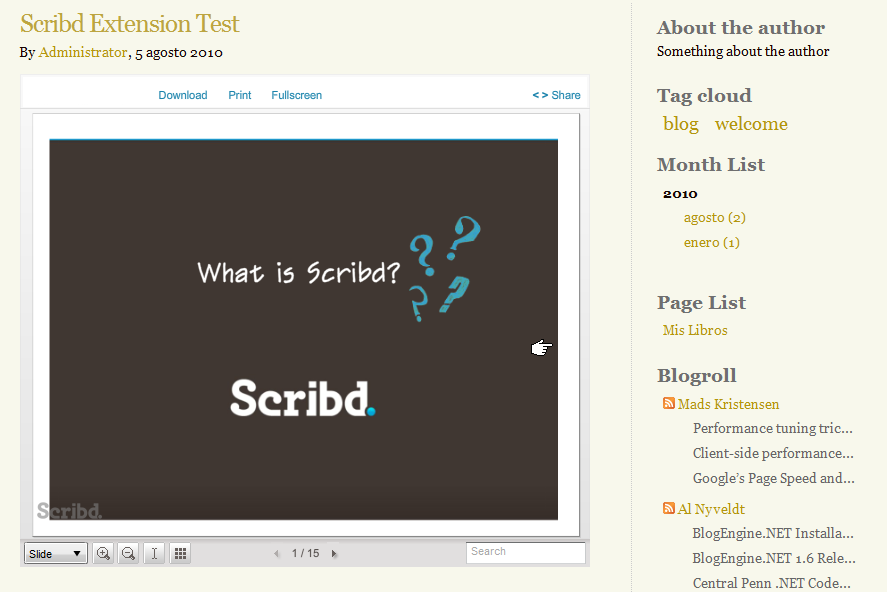Focus the document Search field
This screenshot has height=592, width=887.
click(x=526, y=552)
